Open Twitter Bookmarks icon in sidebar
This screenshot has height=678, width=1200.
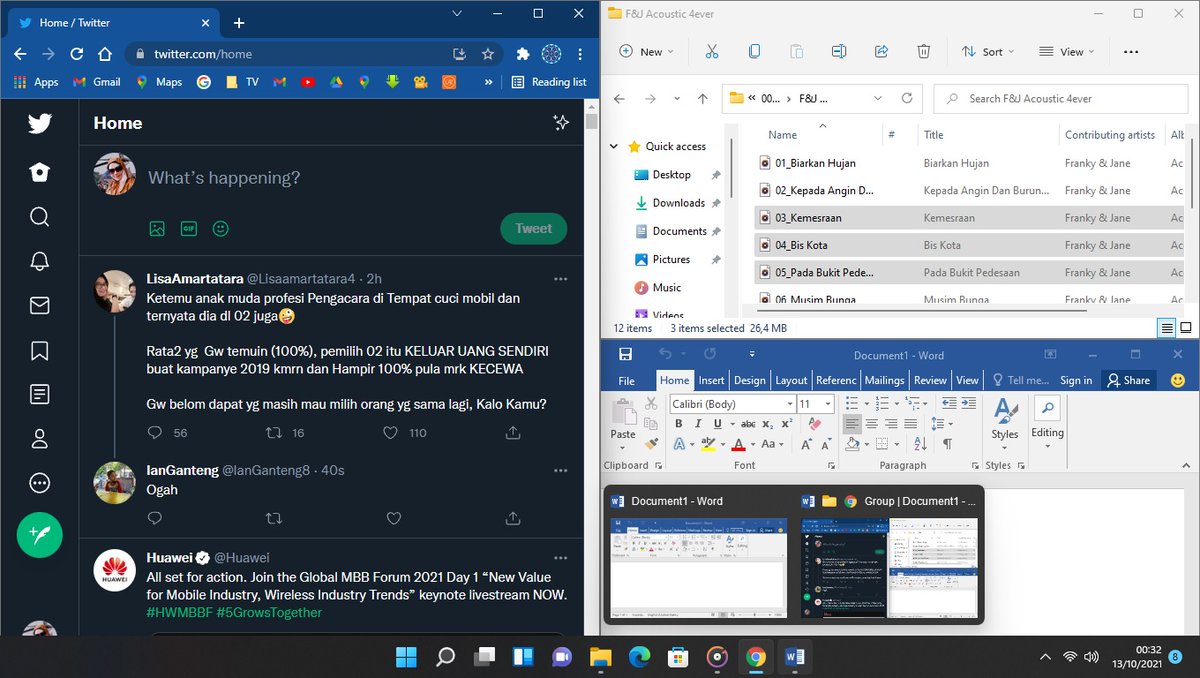pos(39,350)
